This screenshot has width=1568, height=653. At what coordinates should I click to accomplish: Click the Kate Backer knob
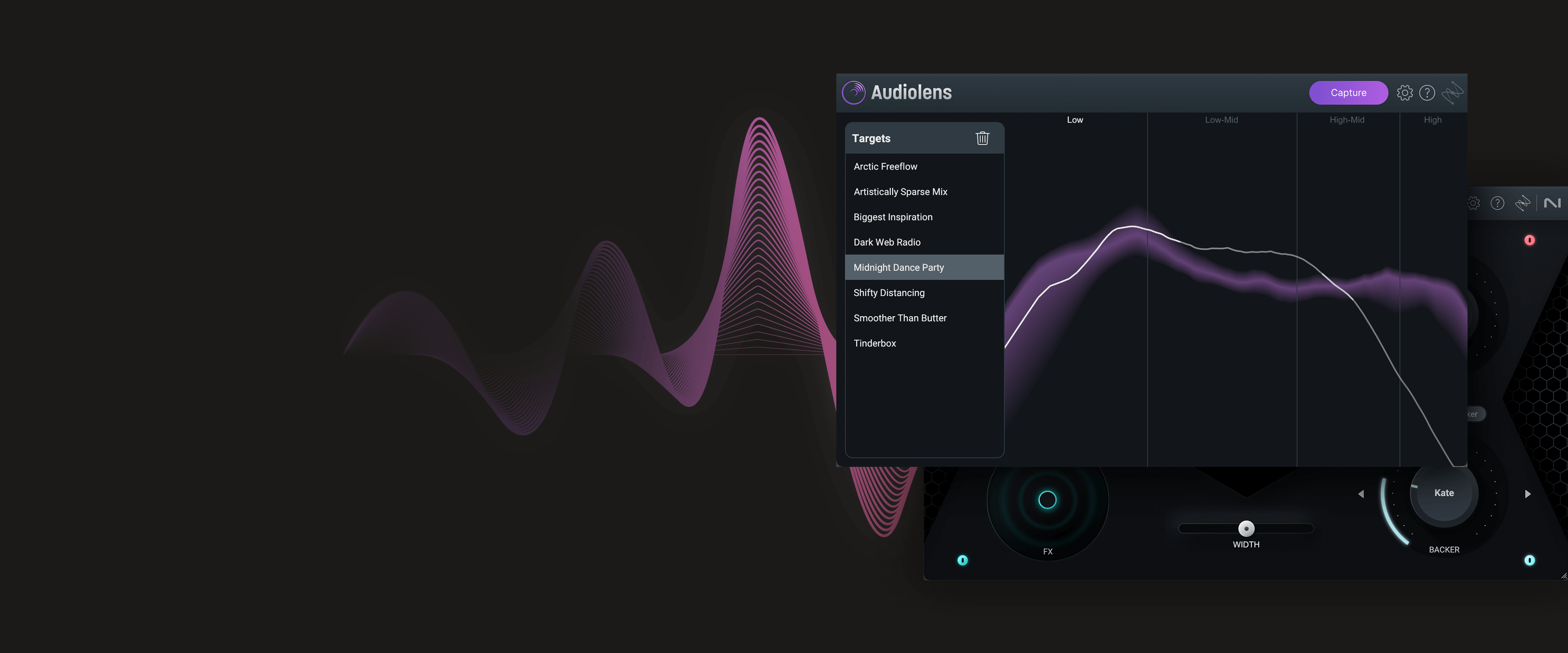pyautogui.click(x=1444, y=493)
